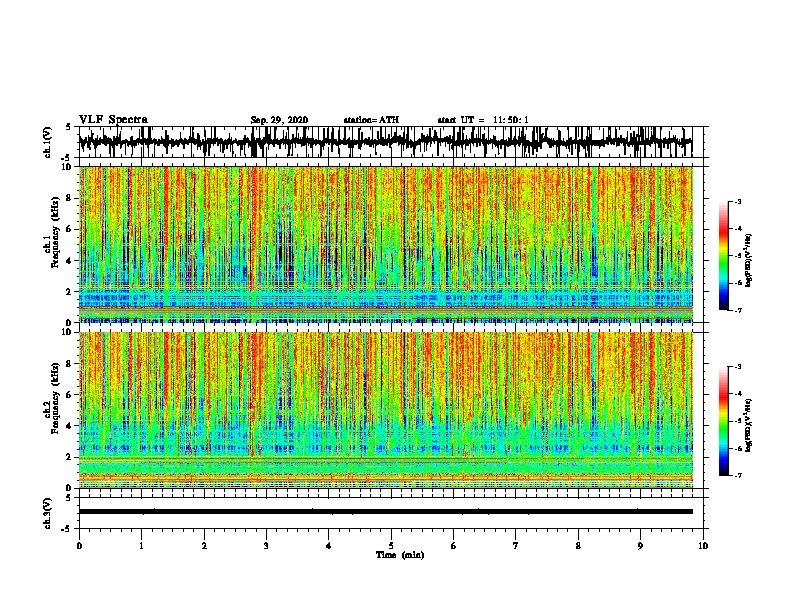This screenshot has height=612, width=792.
Task: Click the "-3" label on ch.2 color bar
Action: tap(738, 367)
